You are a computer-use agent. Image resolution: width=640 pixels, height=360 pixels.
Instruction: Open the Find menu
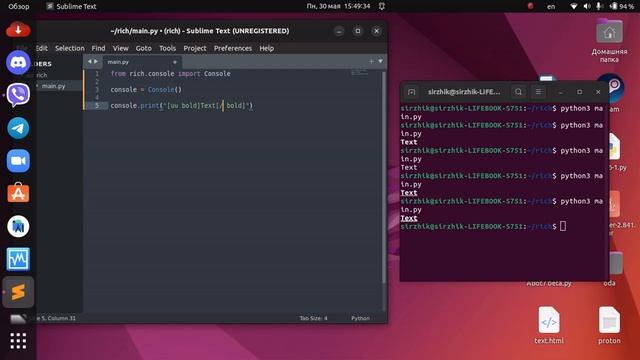pyautogui.click(x=98, y=48)
